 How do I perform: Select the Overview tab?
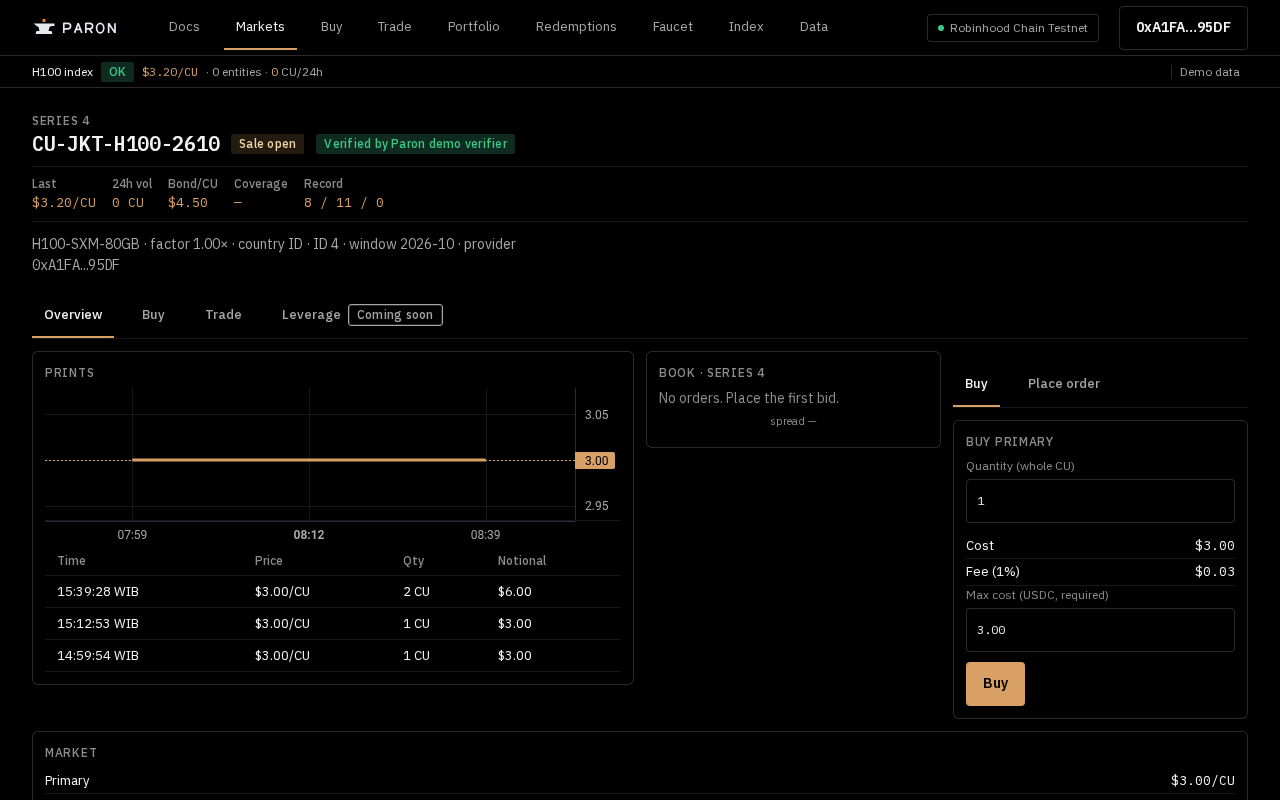[x=73, y=315]
